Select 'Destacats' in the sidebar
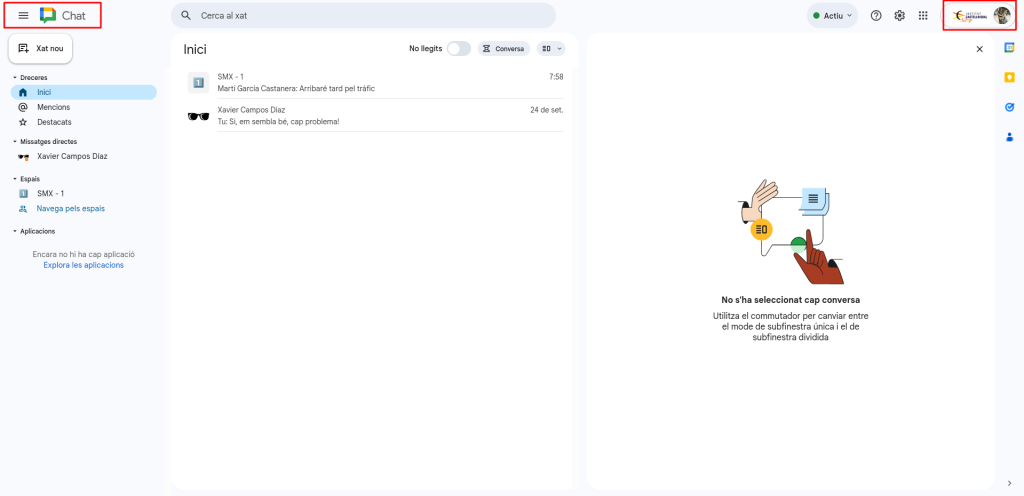Viewport: 1024px width, 496px height. point(54,122)
